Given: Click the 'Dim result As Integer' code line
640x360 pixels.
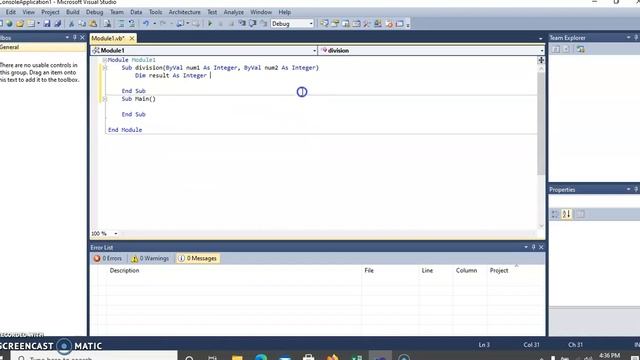Looking at the screenshot, I should 171,76.
